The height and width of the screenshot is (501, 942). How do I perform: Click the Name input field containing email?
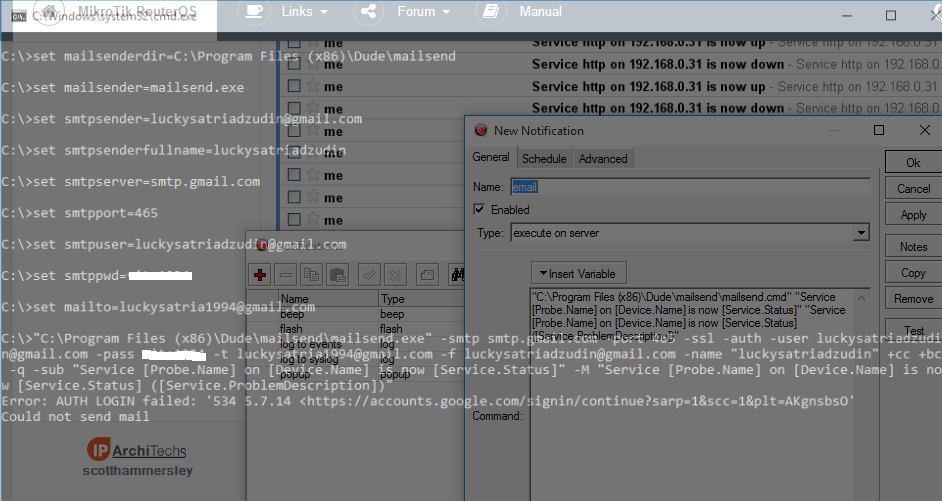pos(690,187)
